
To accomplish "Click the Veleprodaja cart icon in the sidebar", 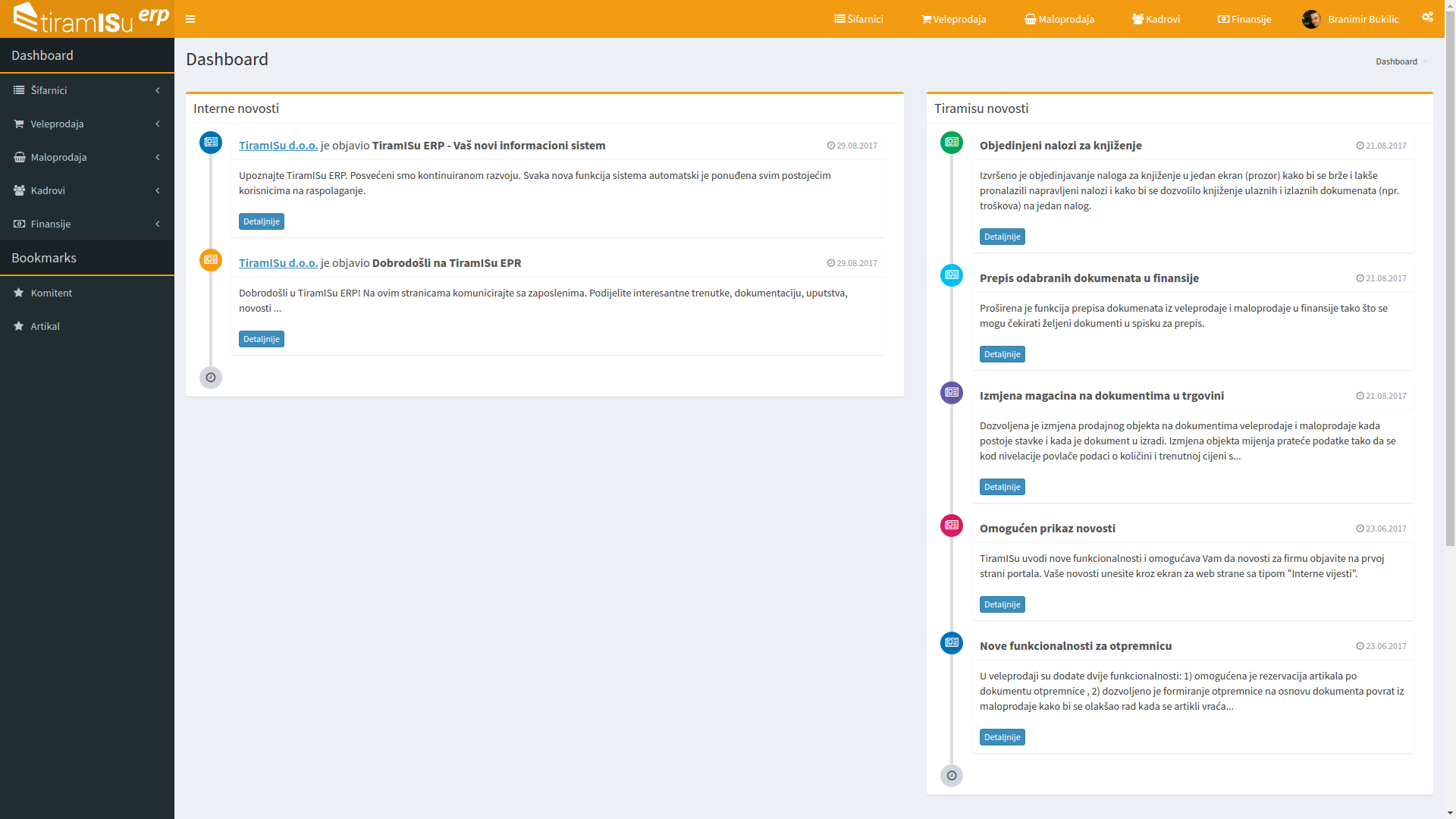I will point(19,124).
